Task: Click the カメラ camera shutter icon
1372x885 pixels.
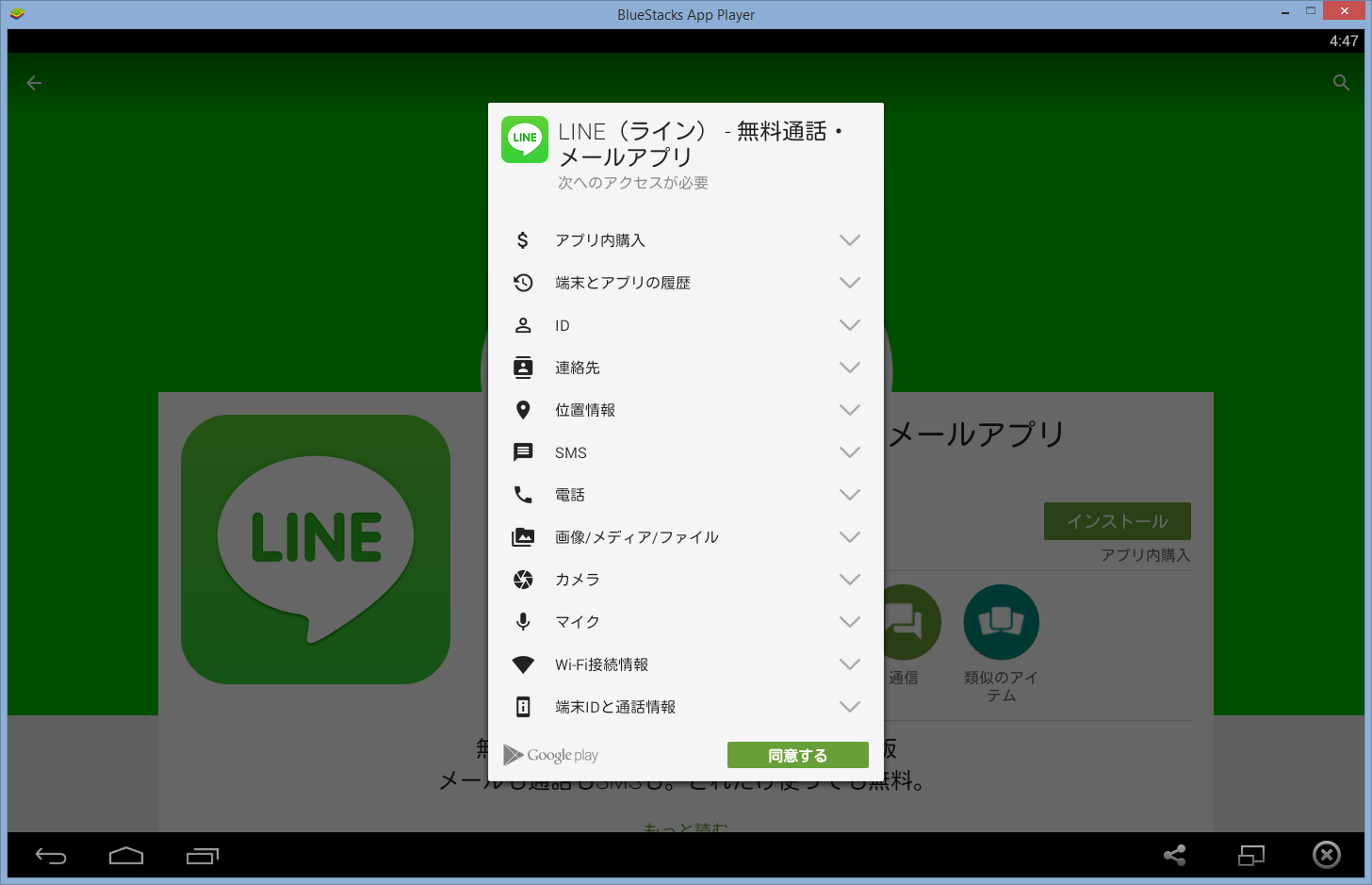Action: pyautogui.click(x=523, y=580)
